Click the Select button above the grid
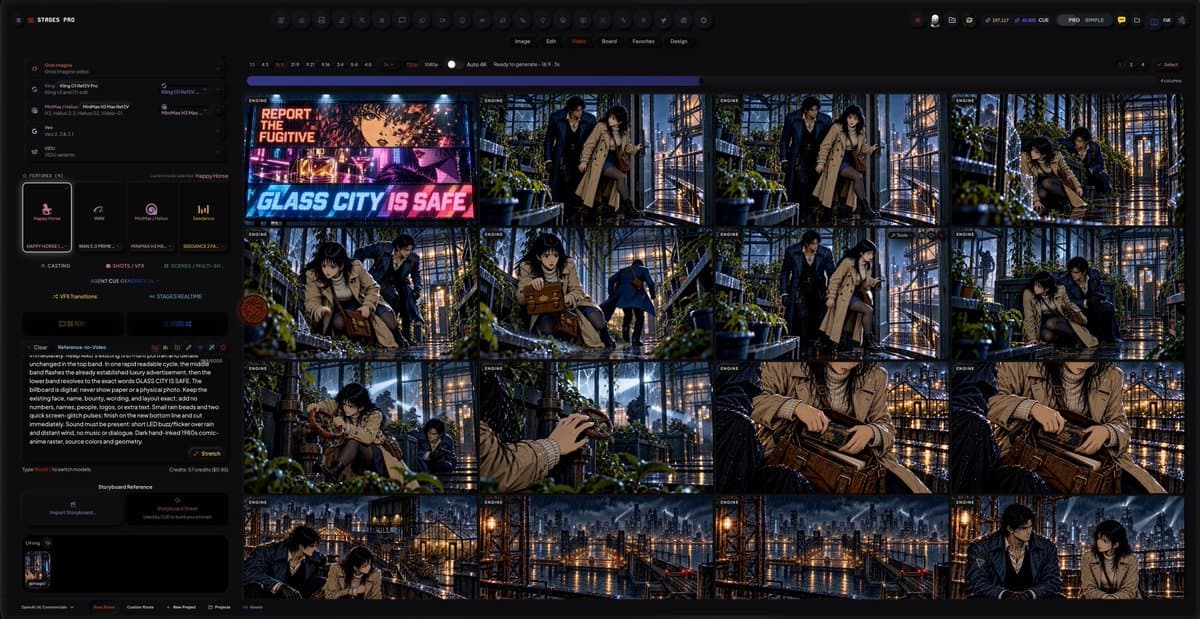 coord(1166,64)
